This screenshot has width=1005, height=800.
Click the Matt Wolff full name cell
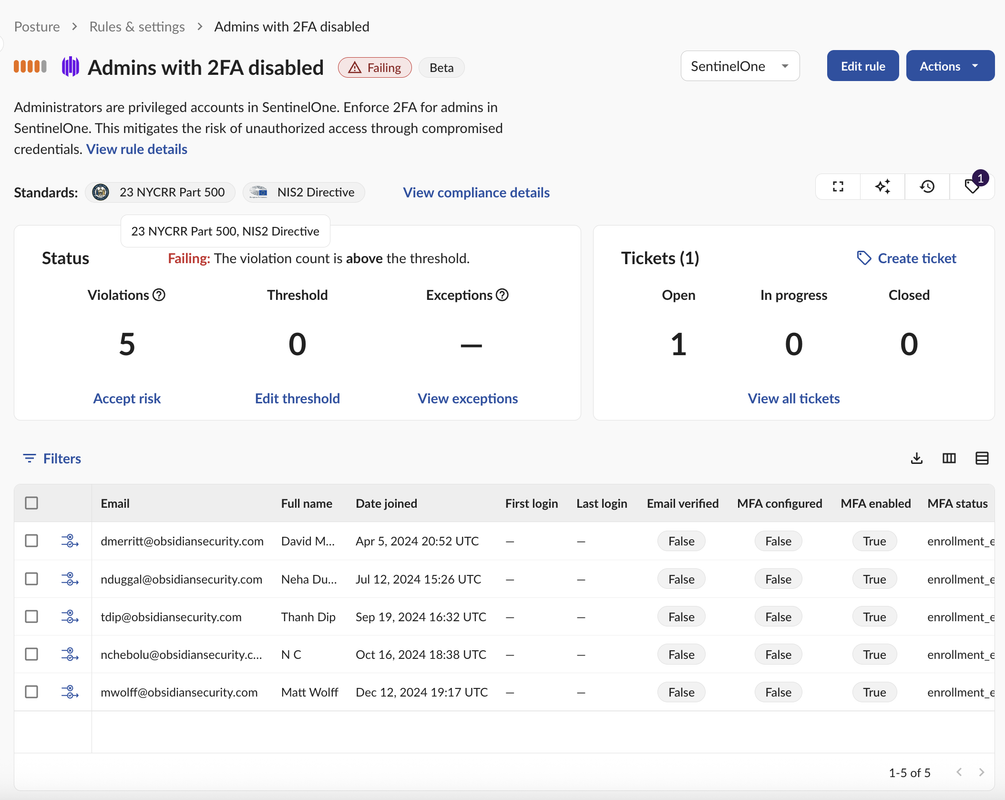pos(310,692)
